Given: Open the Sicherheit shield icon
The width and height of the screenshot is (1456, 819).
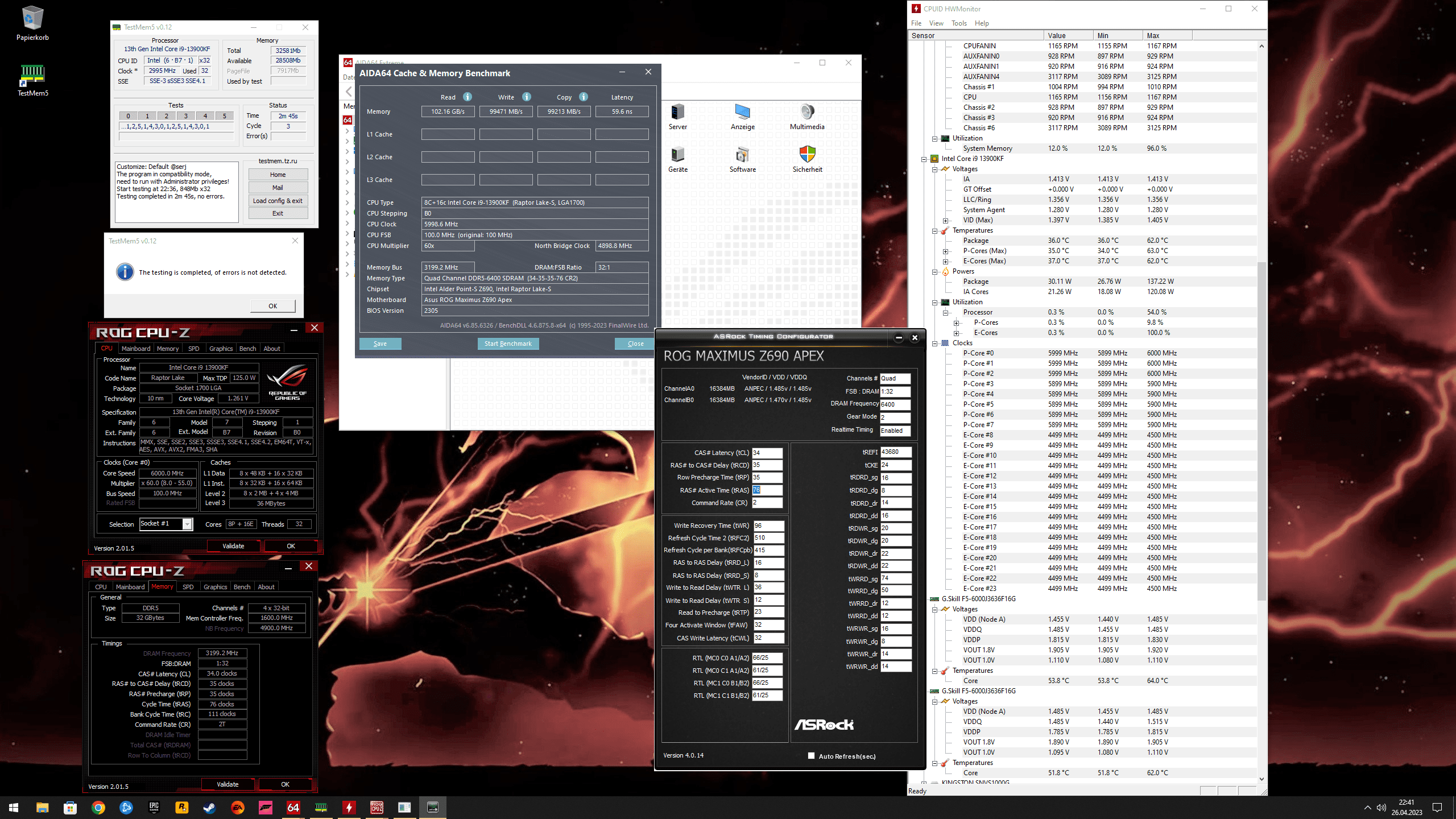Looking at the screenshot, I should tap(807, 154).
